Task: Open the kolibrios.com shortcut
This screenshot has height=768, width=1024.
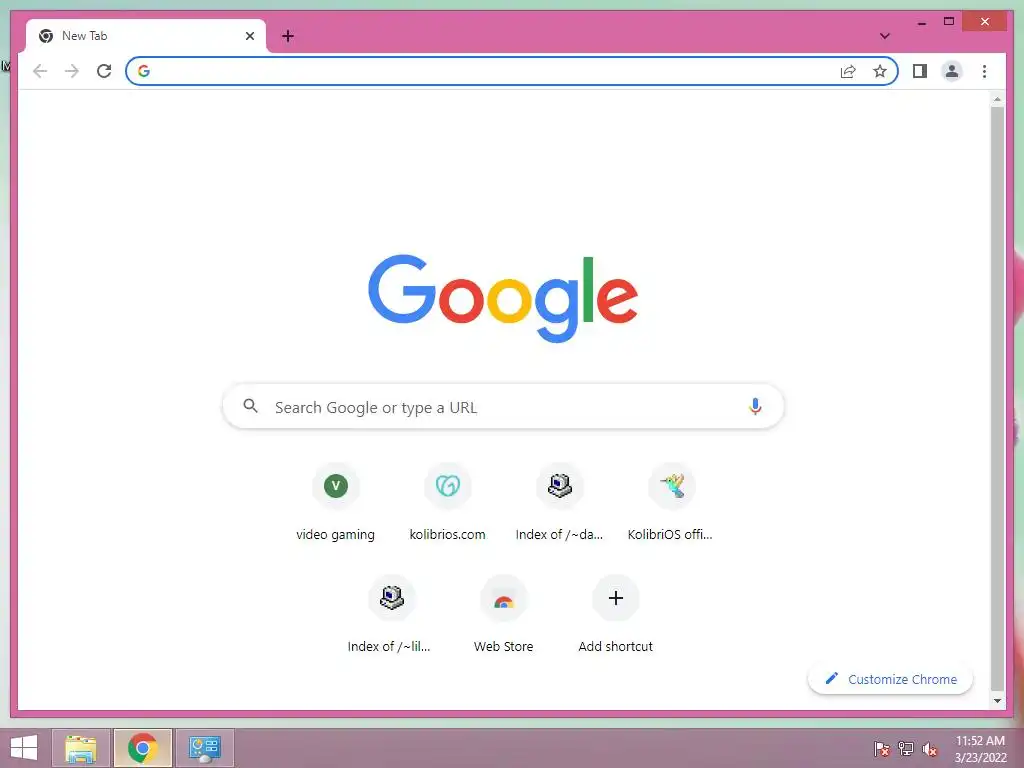Action: [x=447, y=503]
